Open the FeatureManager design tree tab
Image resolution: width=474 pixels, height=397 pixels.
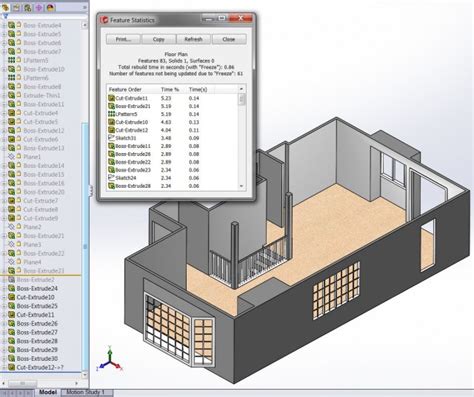pyautogui.click(x=5, y=7)
